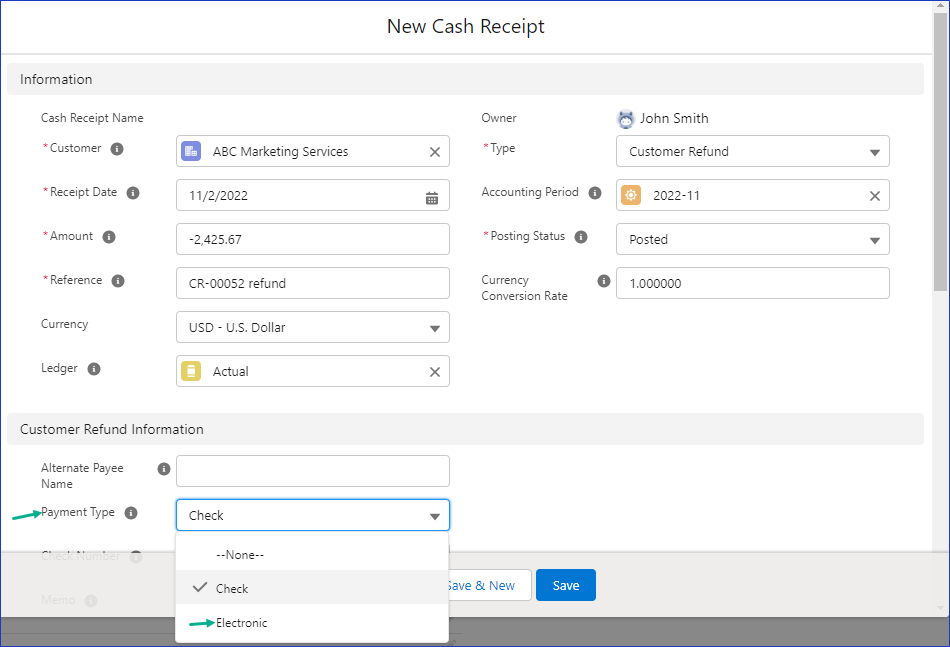Select --None-- in Payment Type list
Image resolution: width=950 pixels, height=647 pixels.
tap(312, 554)
